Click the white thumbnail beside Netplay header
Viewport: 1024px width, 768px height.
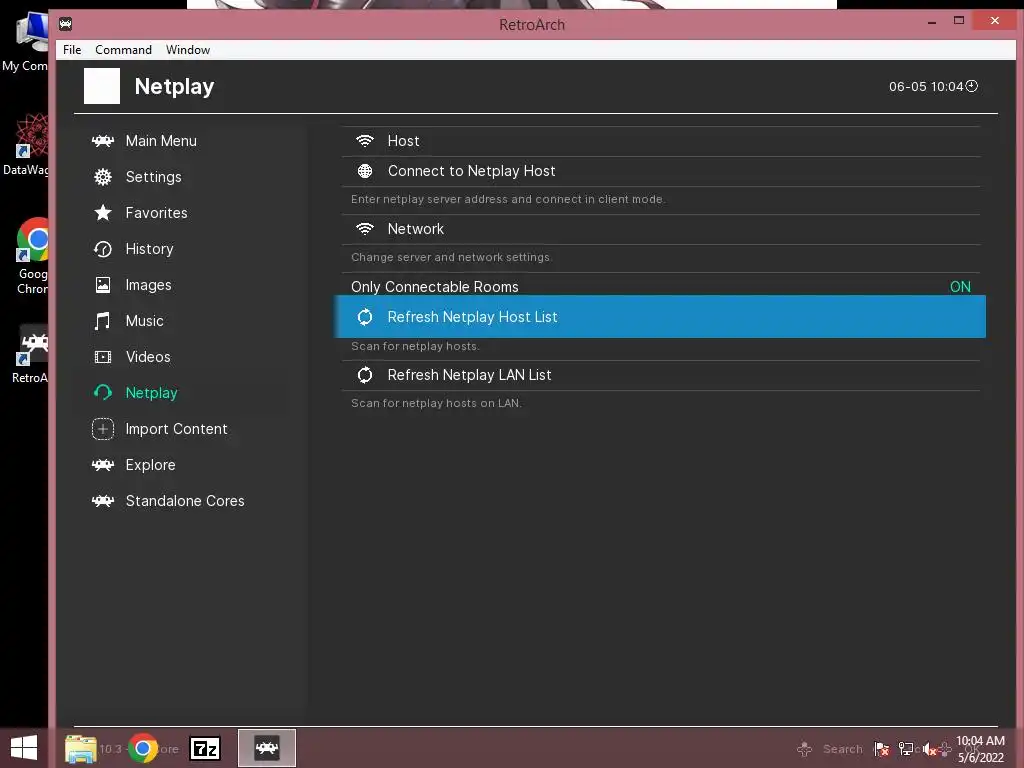pyautogui.click(x=102, y=86)
